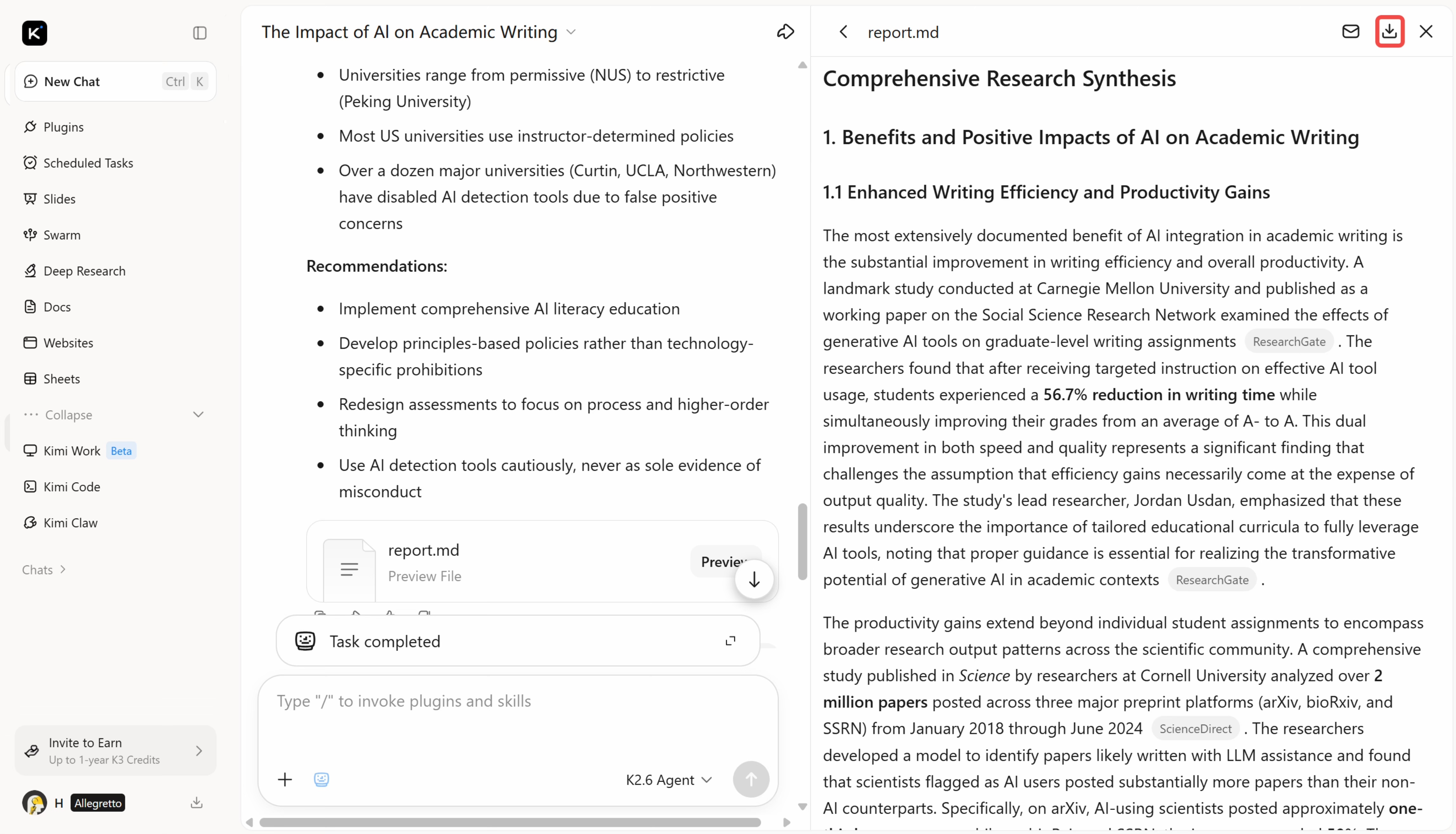Download the report.md file
Image resolution: width=1456 pixels, height=834 pixels.
tap(1389, 31)
